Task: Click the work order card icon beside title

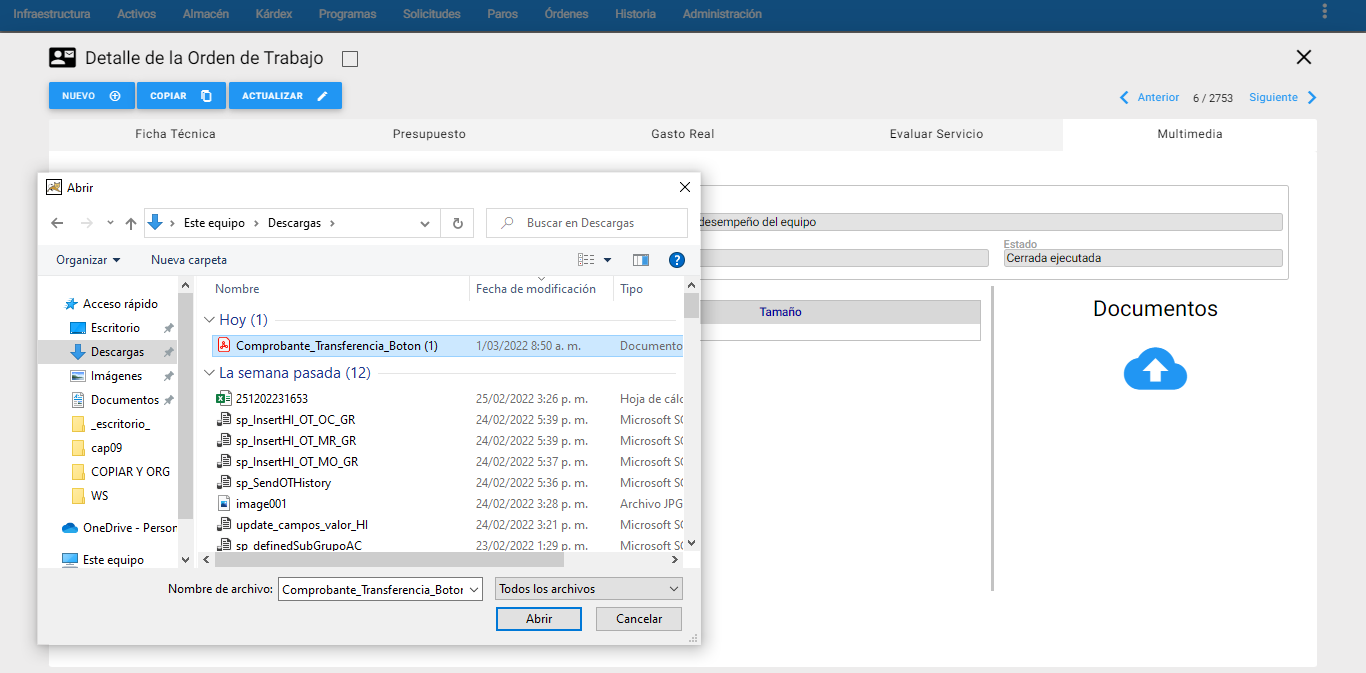Action: pos(63,58)
